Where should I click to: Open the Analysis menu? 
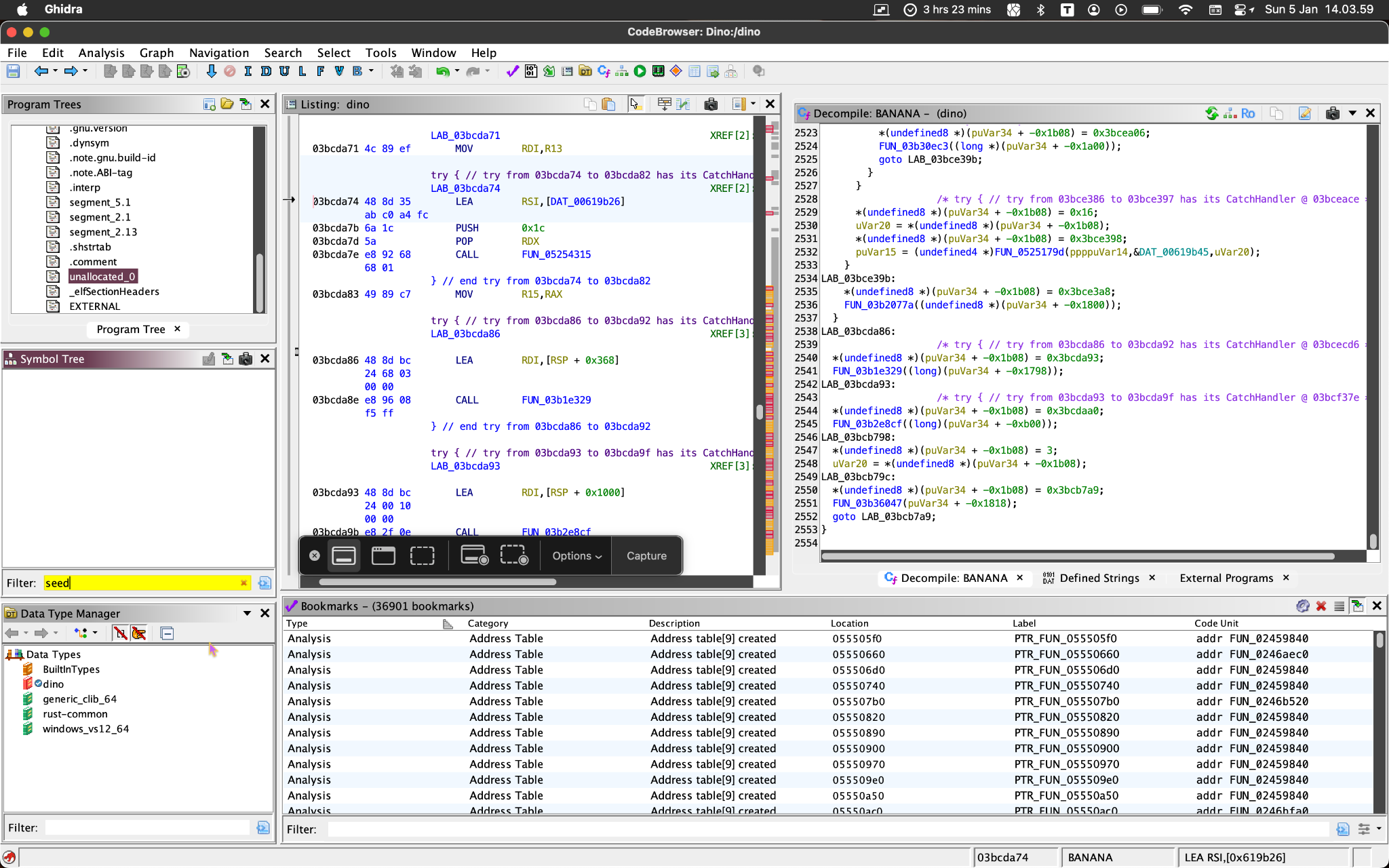click(101, 53)
